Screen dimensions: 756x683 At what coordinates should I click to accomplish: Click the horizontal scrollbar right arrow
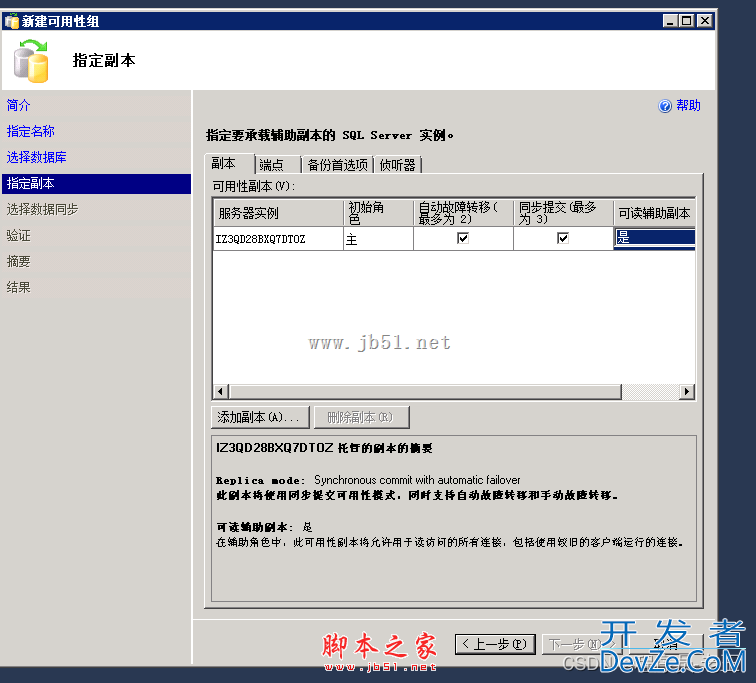[x=687, y=391]
